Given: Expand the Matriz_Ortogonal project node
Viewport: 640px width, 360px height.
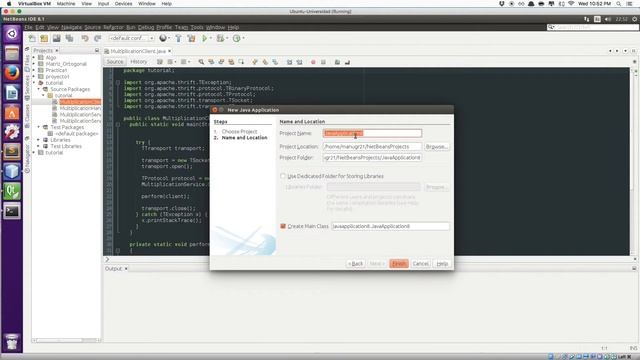Looking at the screenshot, I should (x=34, y=64).
